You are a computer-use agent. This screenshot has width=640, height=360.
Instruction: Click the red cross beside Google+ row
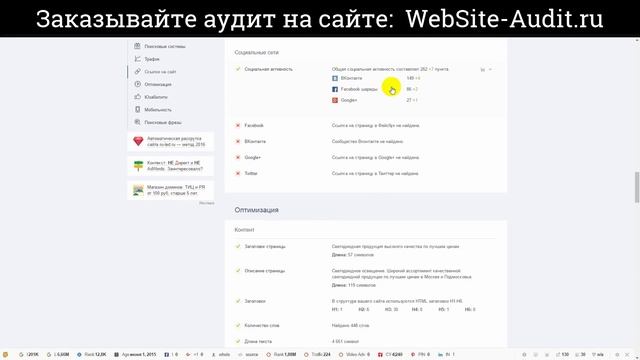pos(238,158)
